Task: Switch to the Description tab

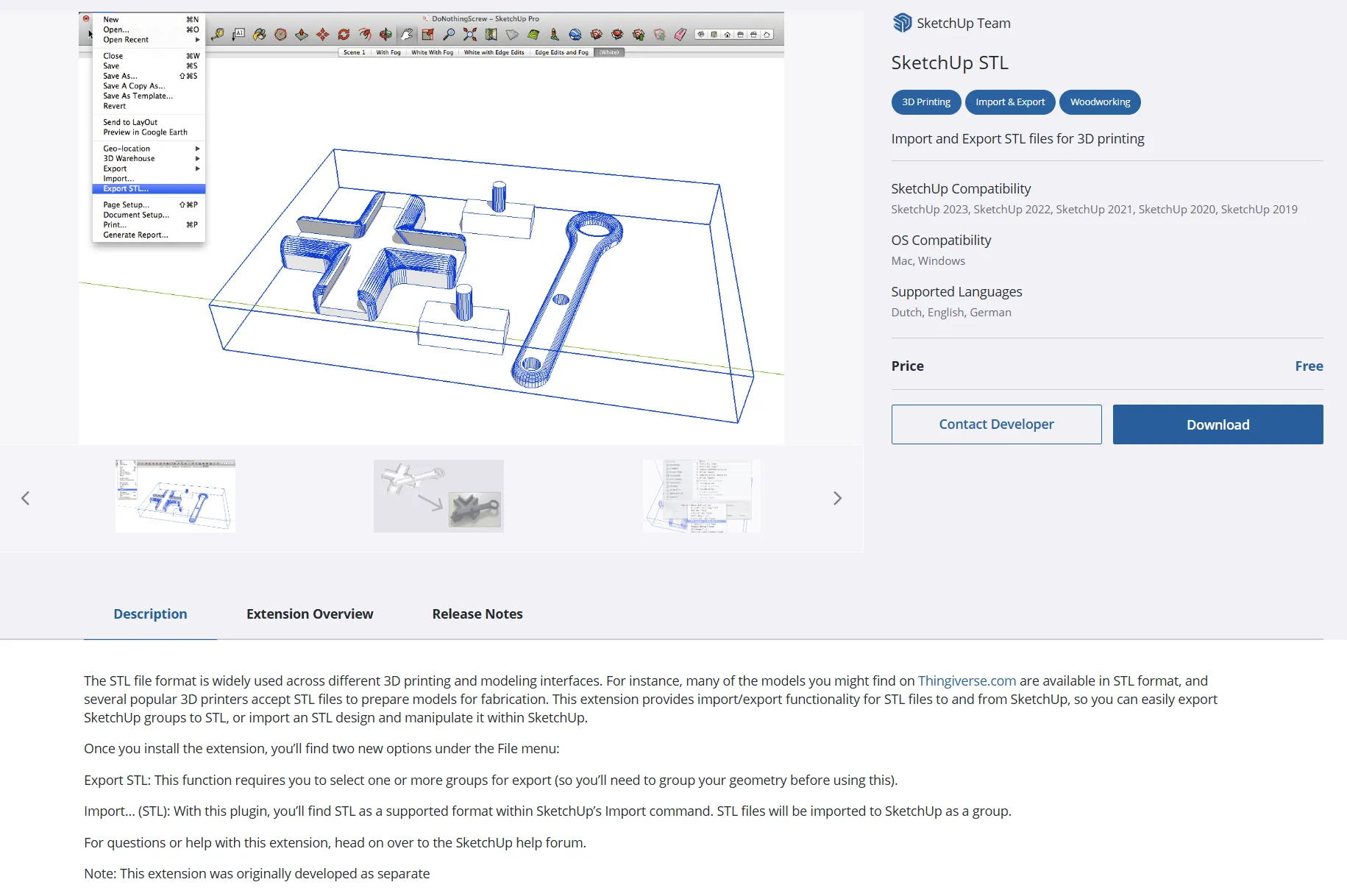Action: coord(150,614)
